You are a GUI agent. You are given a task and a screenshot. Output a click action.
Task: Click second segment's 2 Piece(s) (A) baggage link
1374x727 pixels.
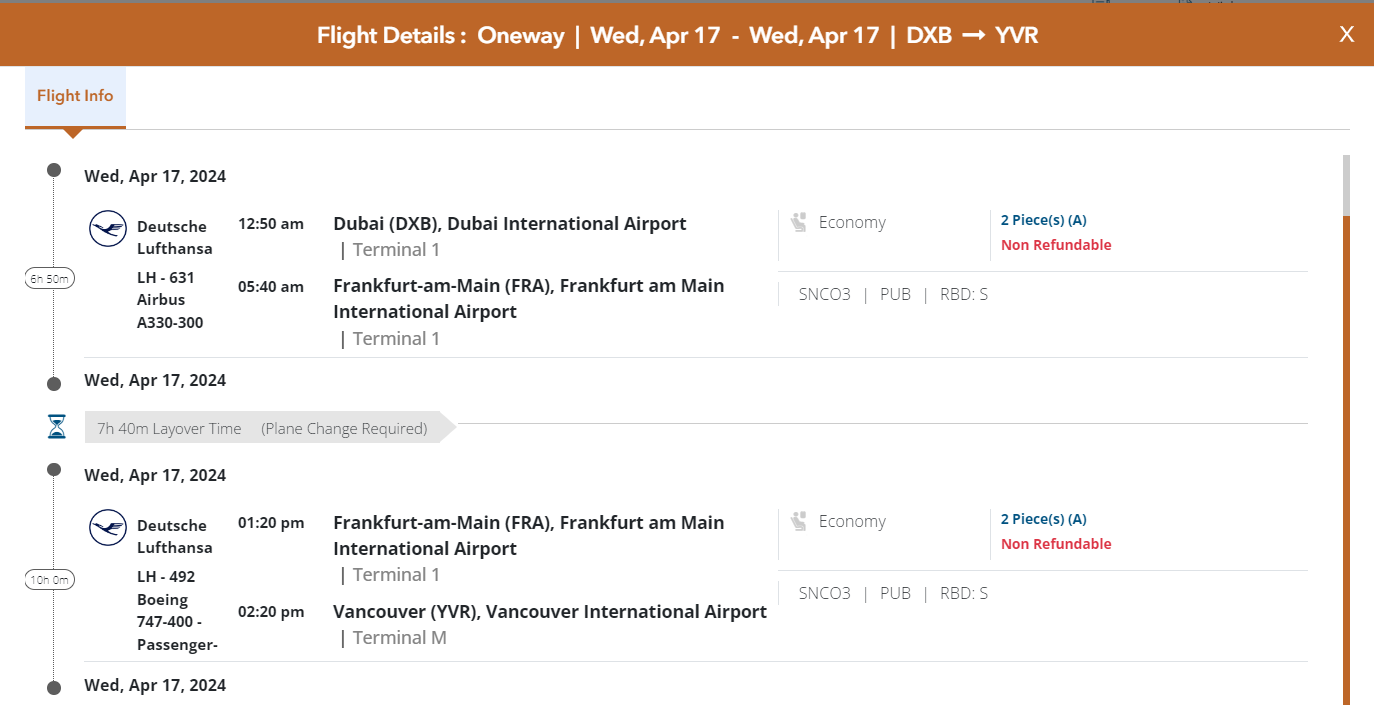[x=1043, y=519]
